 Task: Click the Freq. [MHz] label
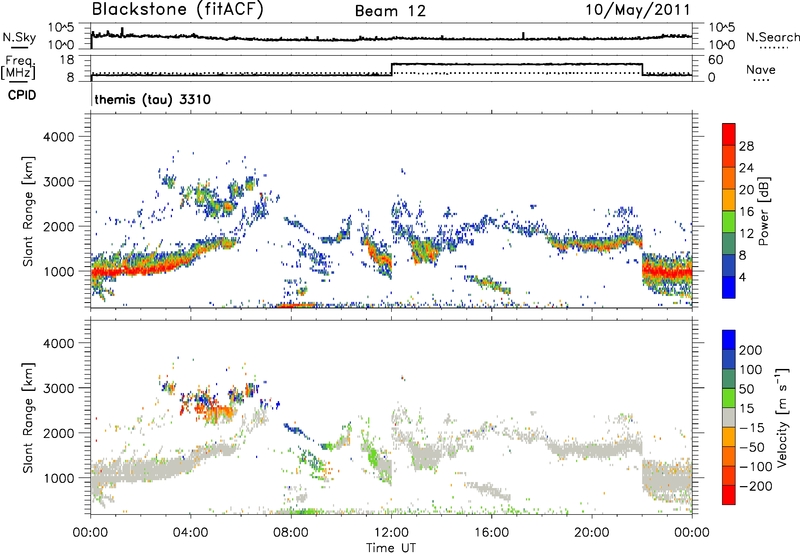19,67
